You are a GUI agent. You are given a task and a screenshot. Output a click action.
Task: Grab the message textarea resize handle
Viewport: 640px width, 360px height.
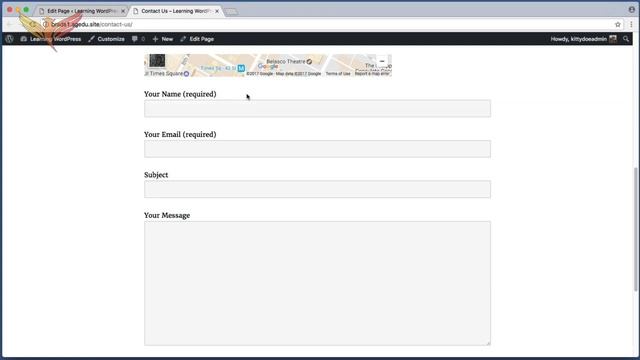pos(488,343)
